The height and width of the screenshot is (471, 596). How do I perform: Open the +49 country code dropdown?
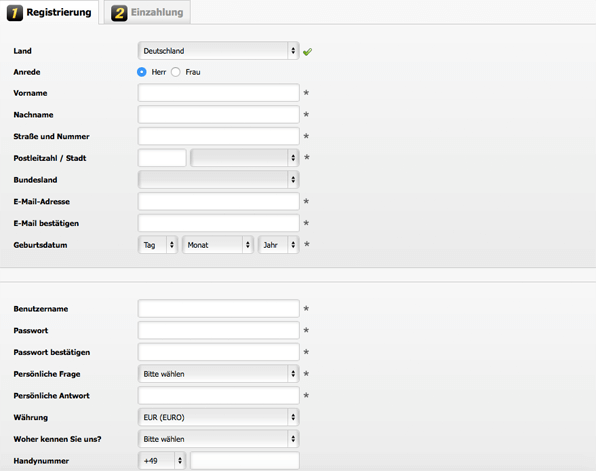[162, 461]
